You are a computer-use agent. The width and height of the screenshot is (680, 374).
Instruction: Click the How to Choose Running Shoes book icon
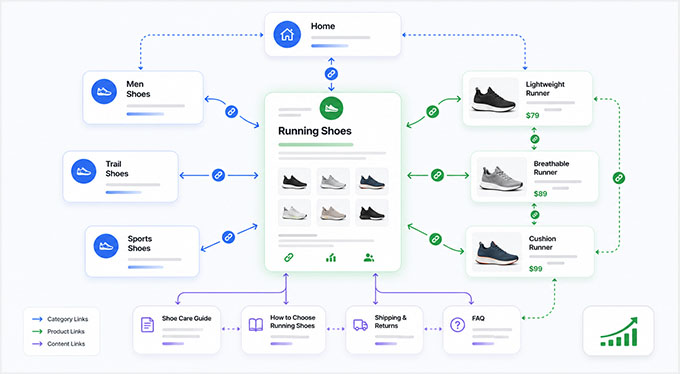point(255,325)
